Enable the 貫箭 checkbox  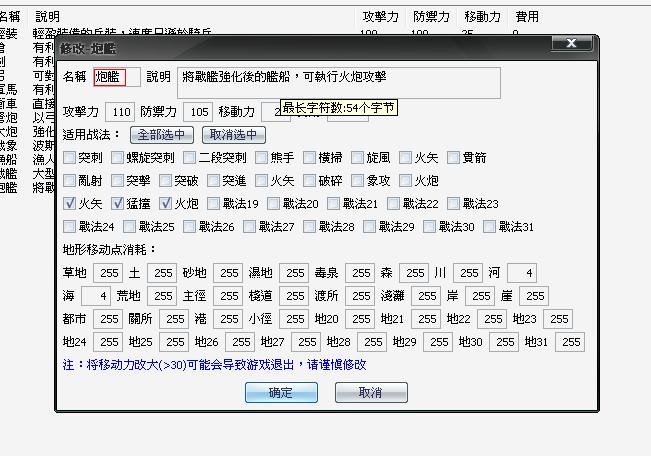(454, 157)
